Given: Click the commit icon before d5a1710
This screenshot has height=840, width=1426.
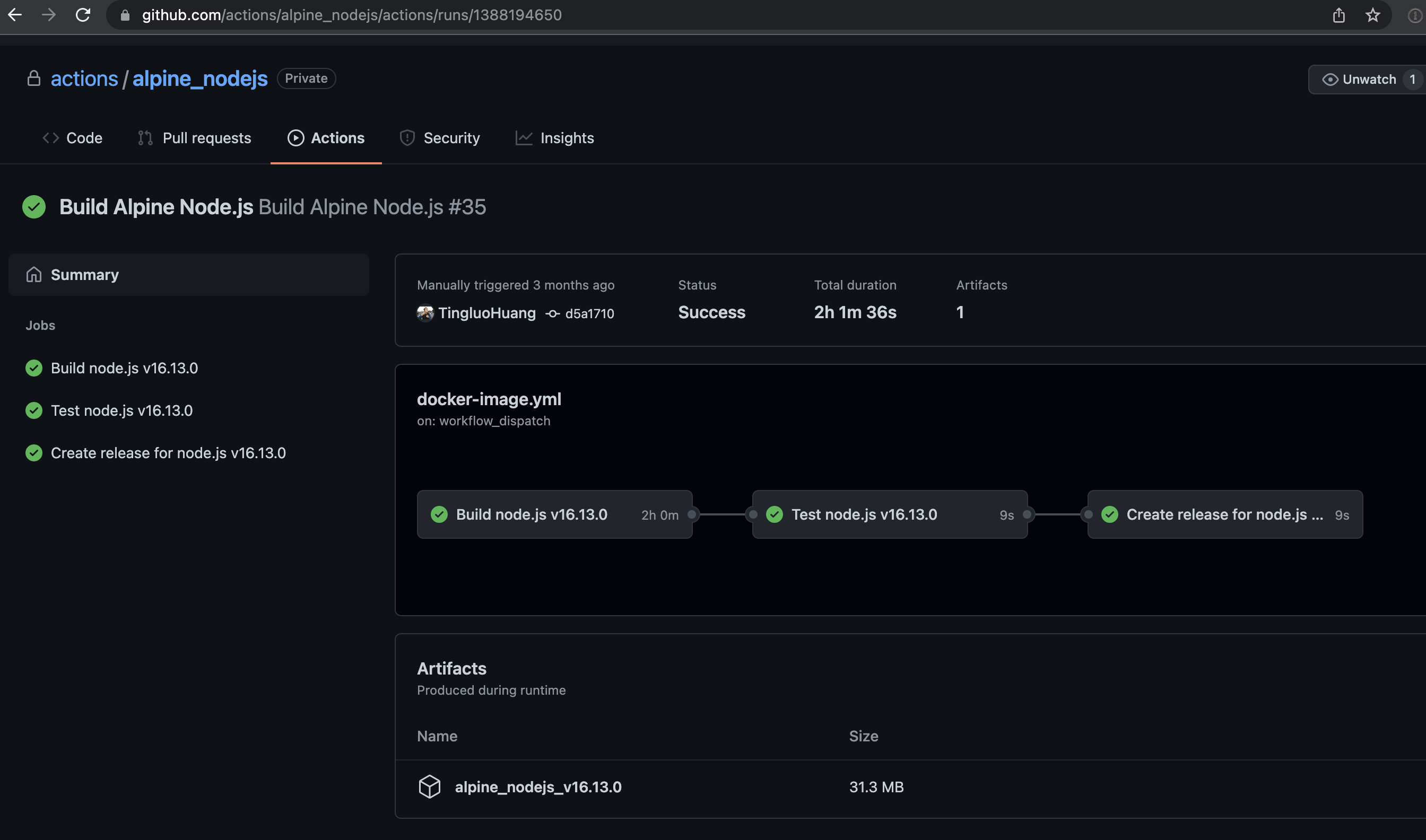Looking at the screenshot, I should [x=552, y=313].
